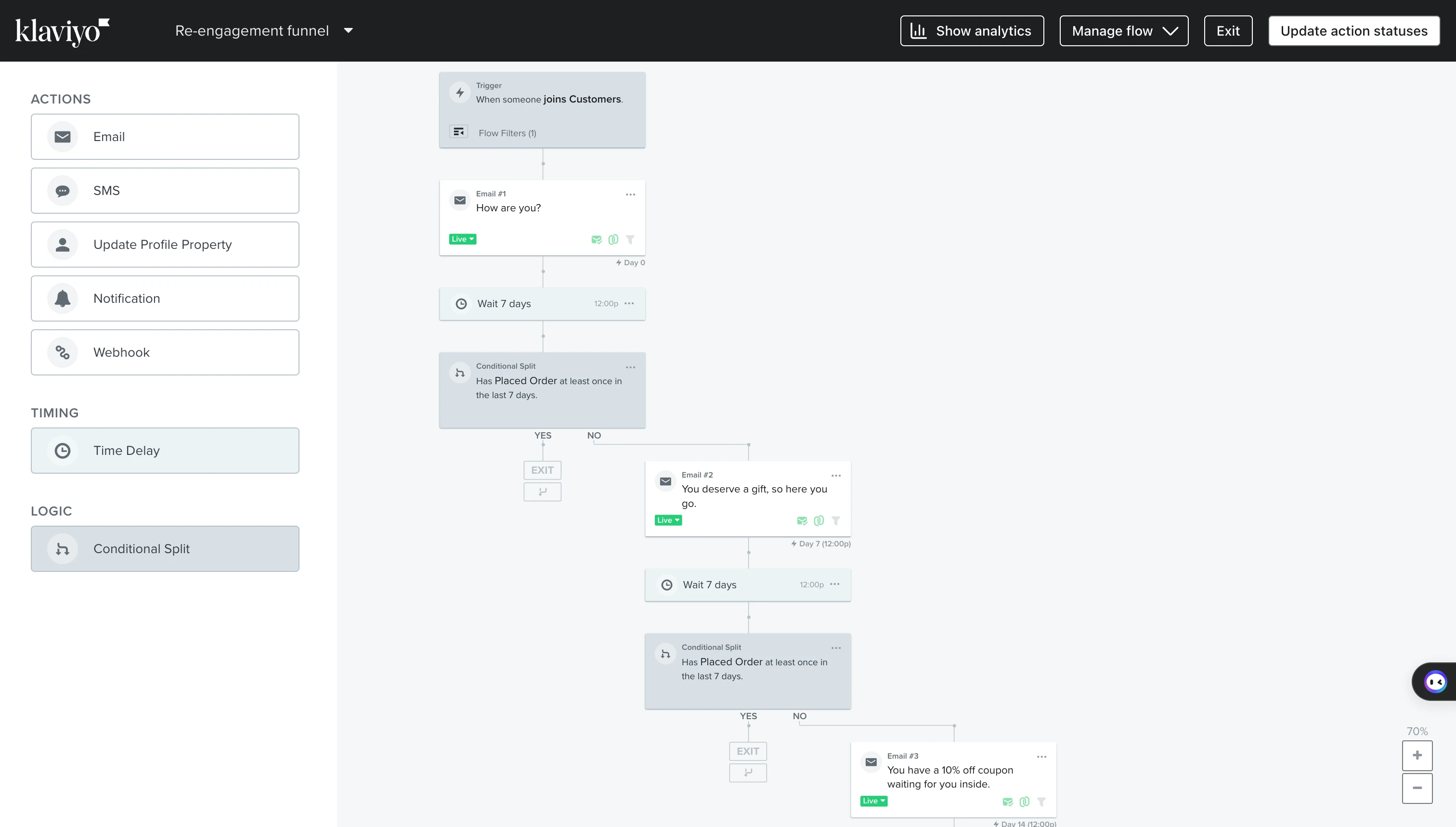1456x827 pixels.
Task: Select the first Wait 7 days delay
Action: coord(543,304)
